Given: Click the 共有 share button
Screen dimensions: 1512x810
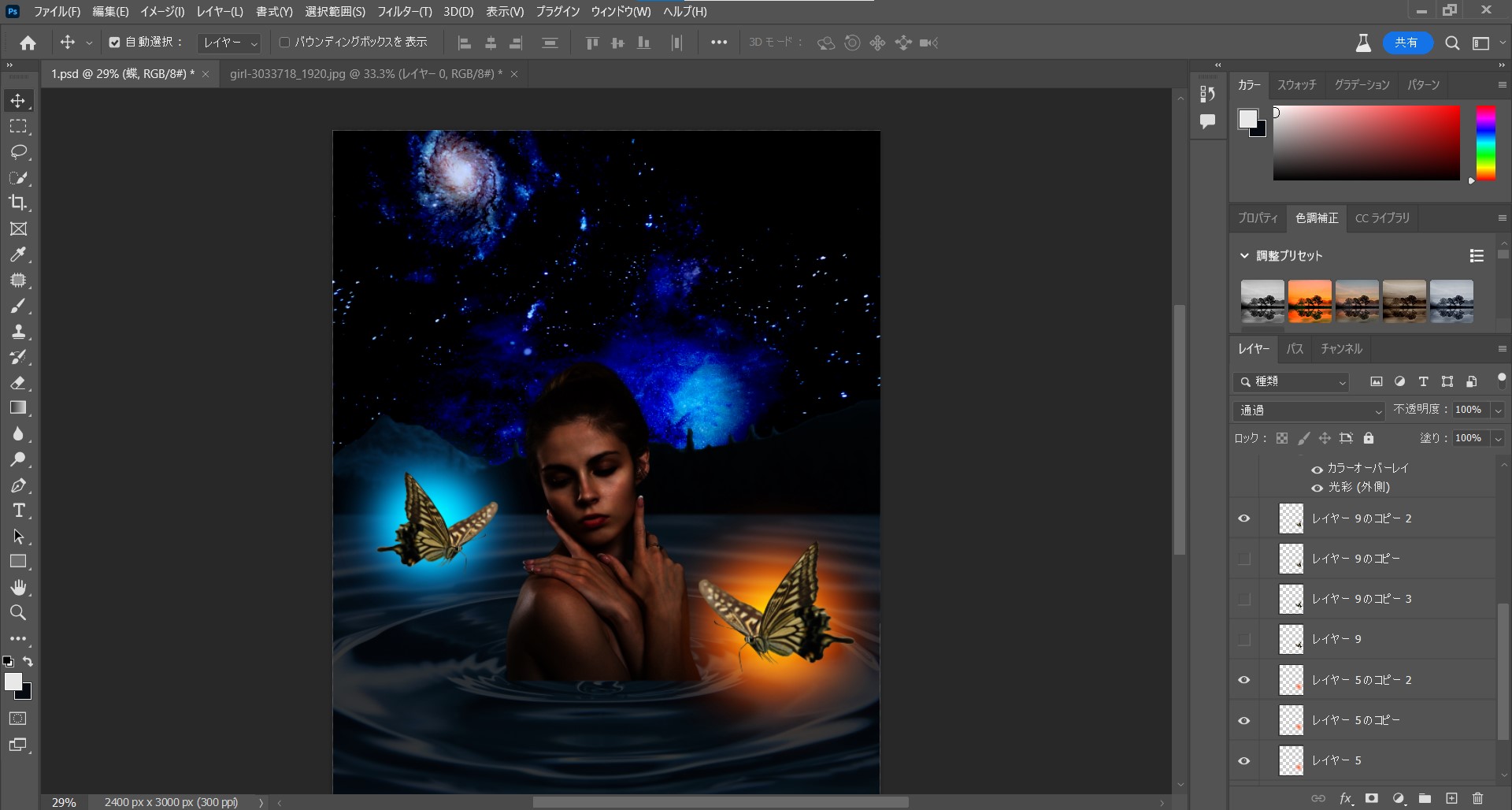Looking at the screenshot, I should pyautogui.click(x=1406, y=43).
